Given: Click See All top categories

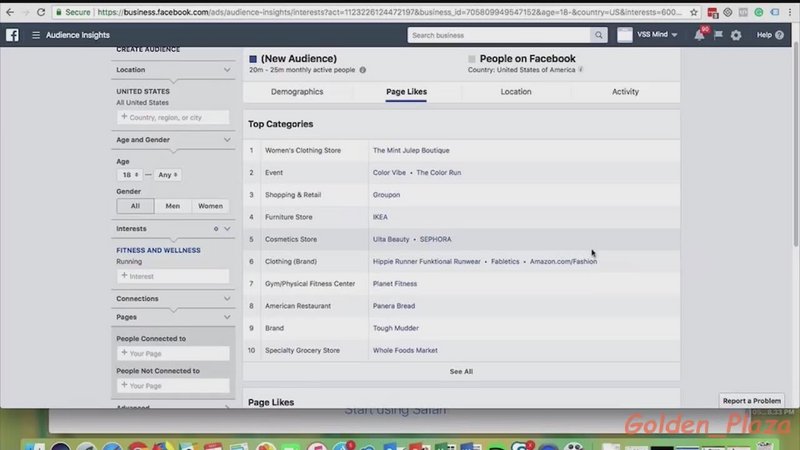Looking at the screenshot, I should click(461, 371).
